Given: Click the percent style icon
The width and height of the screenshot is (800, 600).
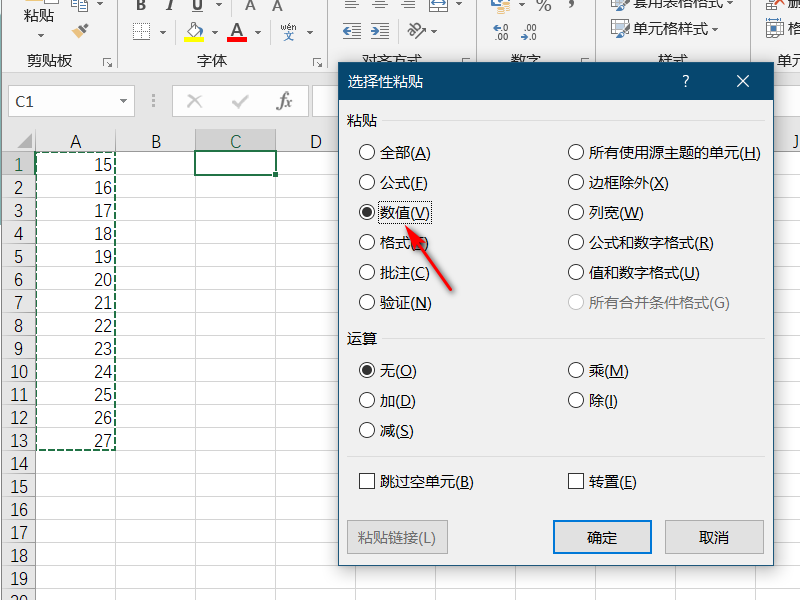Looking at the screenshot, I should (543, 6).
